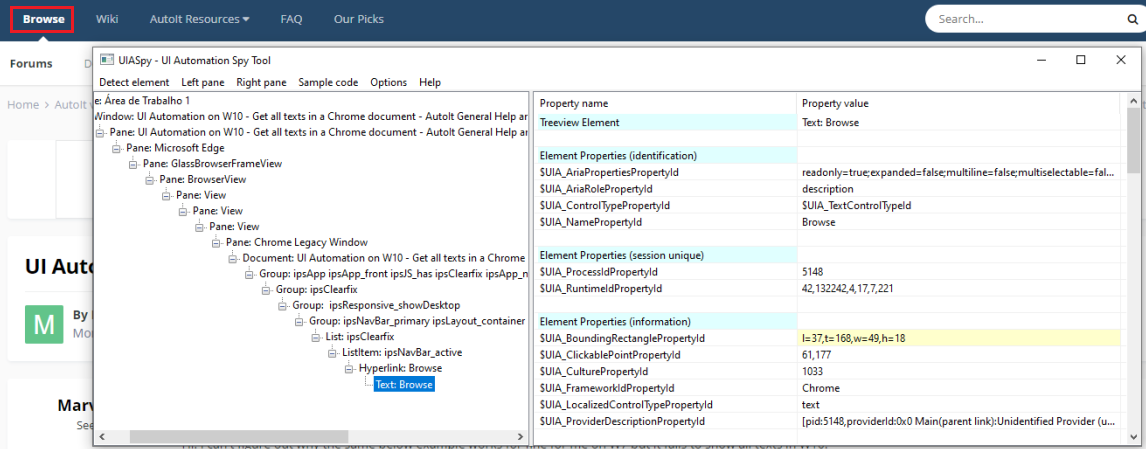Click the green M user avatar
The width and height of the screenshot is (1146, 449).
click(44, 325)
